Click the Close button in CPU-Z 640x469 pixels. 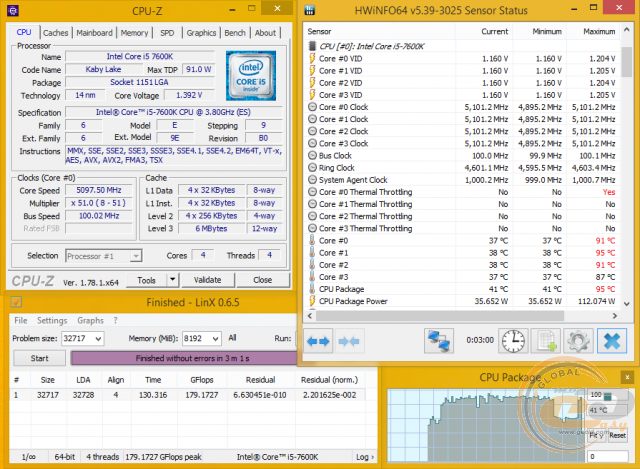pyautogui.click(x=262, y=280)
